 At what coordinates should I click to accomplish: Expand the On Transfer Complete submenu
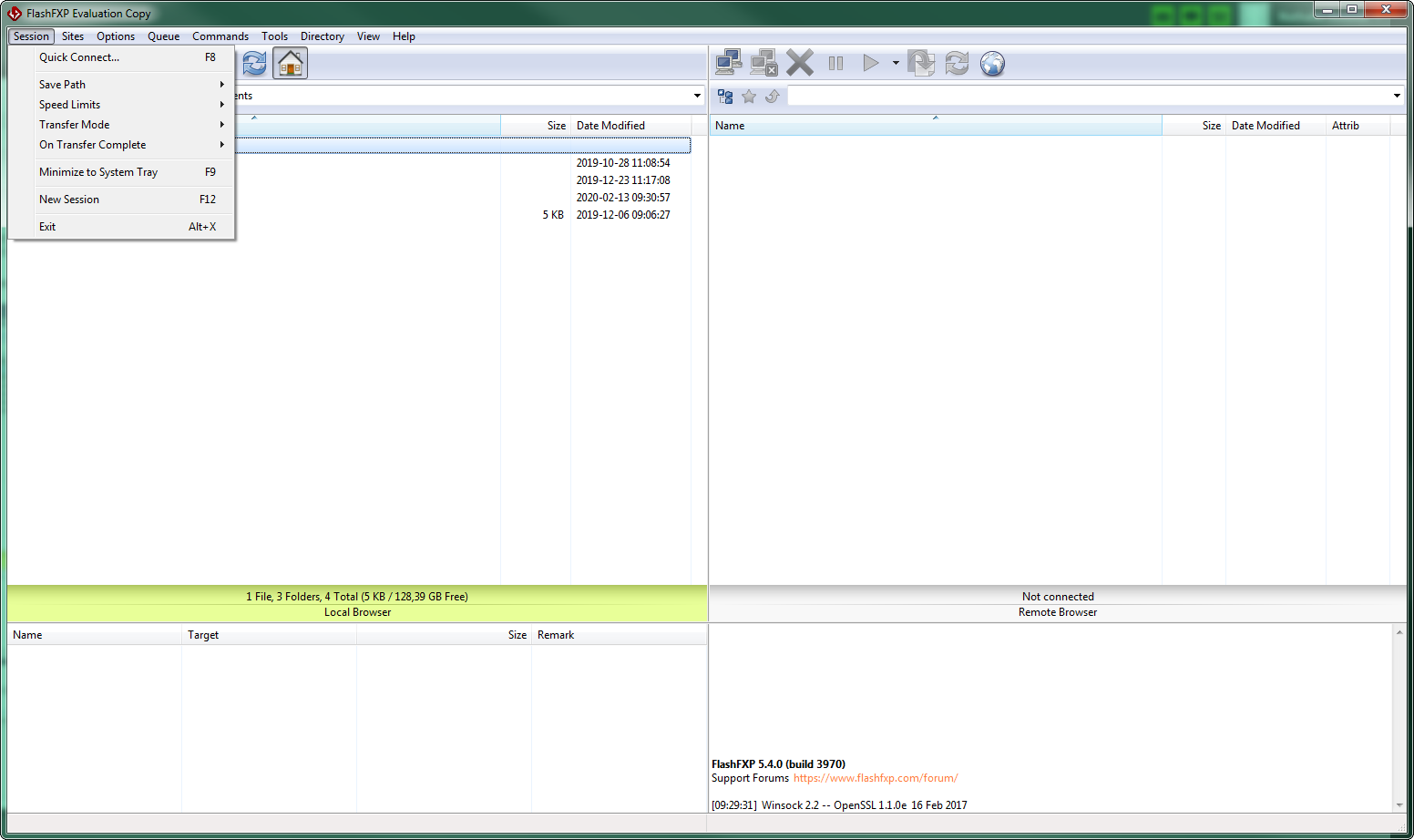121,145
